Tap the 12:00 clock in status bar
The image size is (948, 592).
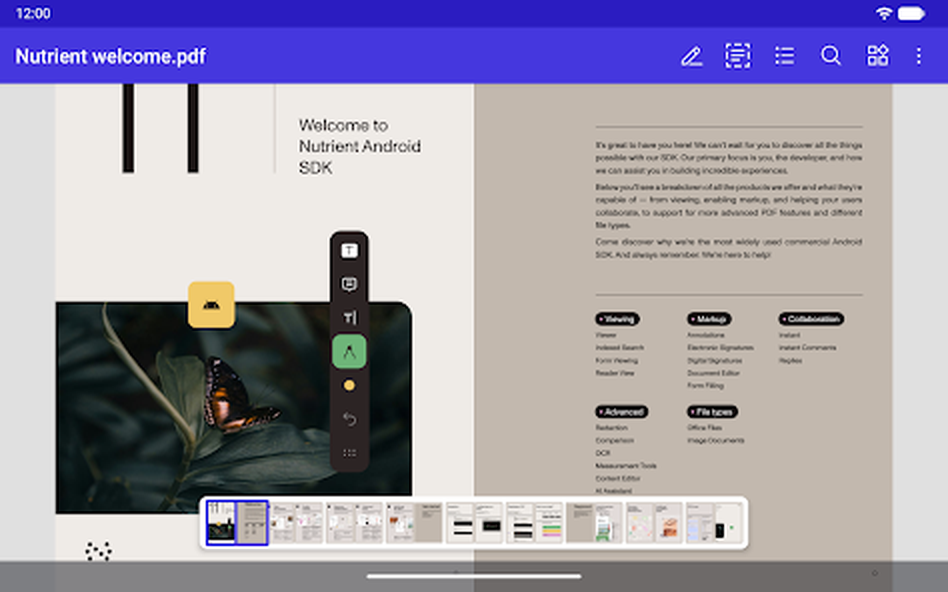coord(33,13)
